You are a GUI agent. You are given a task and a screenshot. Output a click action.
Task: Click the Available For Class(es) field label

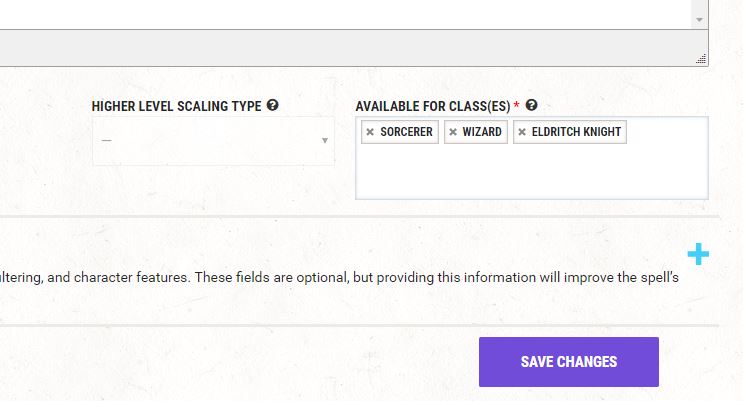point(433,106)
